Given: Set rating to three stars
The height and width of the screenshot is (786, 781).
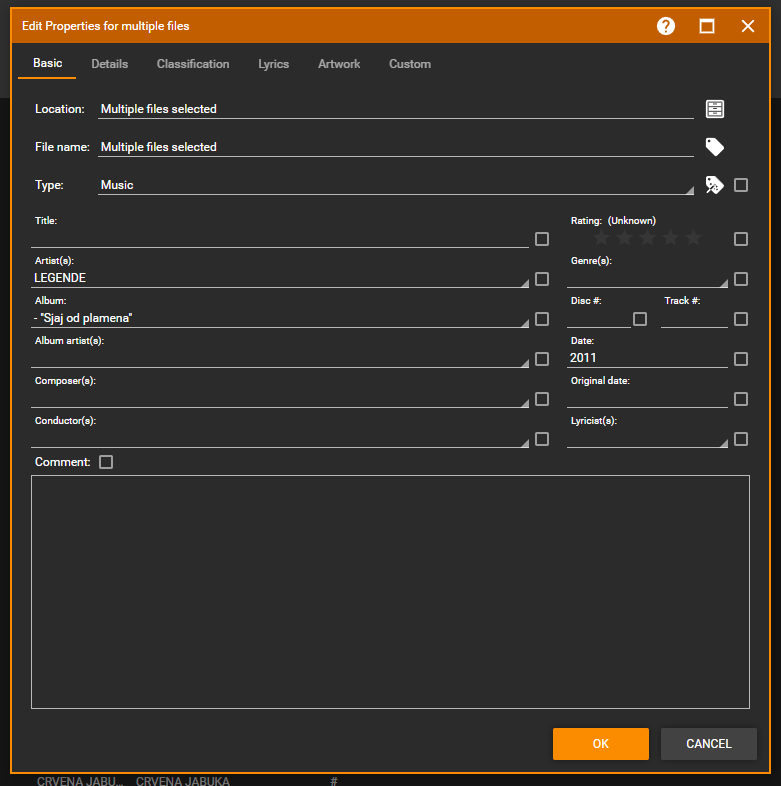Looking at the screenshot, I should coord(647,238).
